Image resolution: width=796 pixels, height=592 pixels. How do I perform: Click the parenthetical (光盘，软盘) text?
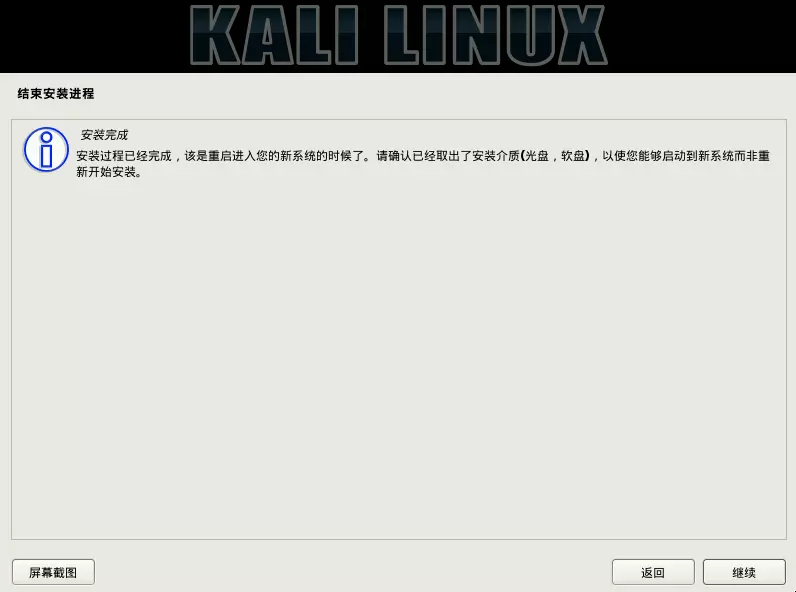(555, 156)
